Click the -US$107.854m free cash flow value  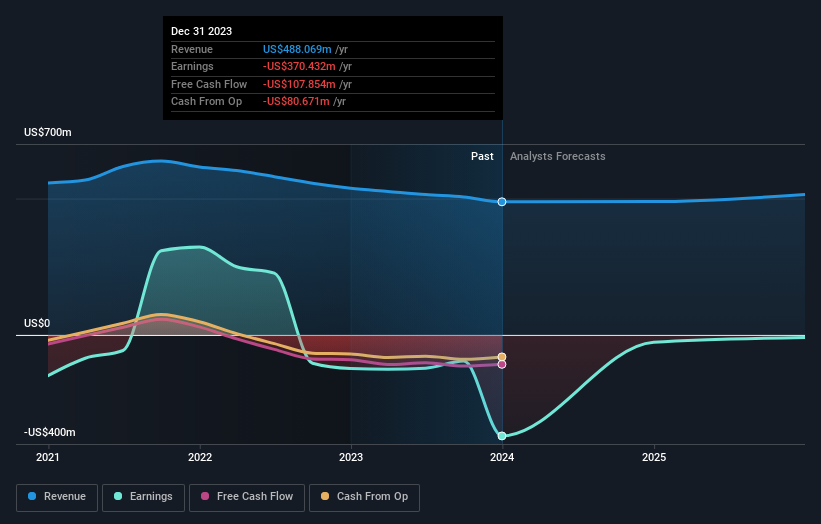[x=299, y=84]
